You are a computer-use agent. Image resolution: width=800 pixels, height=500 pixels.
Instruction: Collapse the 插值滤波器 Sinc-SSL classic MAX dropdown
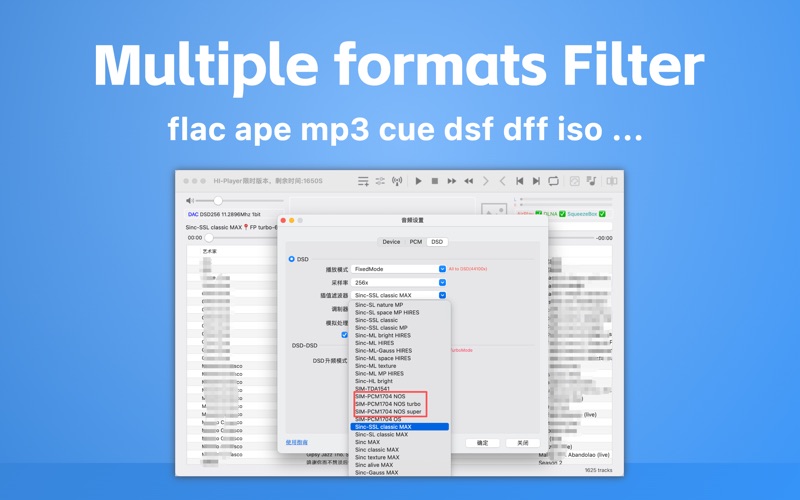(x=398, y=295)
